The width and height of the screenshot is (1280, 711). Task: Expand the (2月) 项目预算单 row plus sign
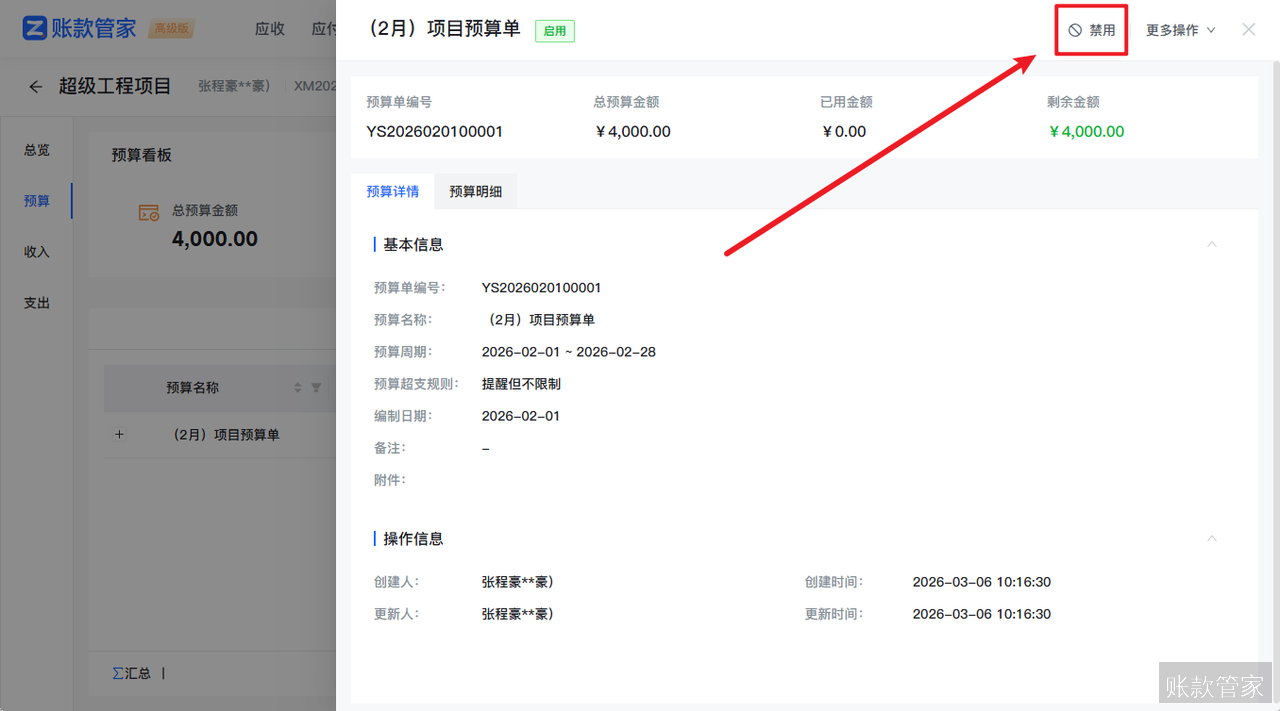point(119,434)
